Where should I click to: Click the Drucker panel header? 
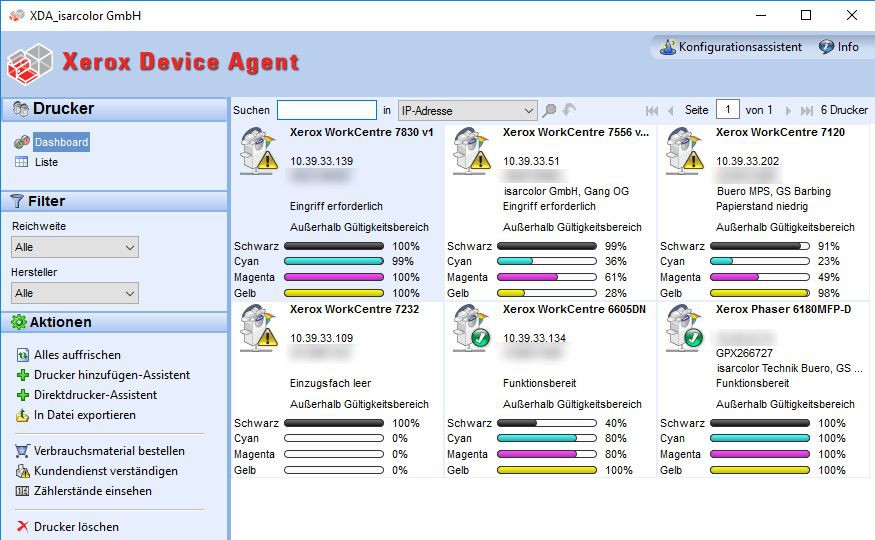[x=114, y=109]
